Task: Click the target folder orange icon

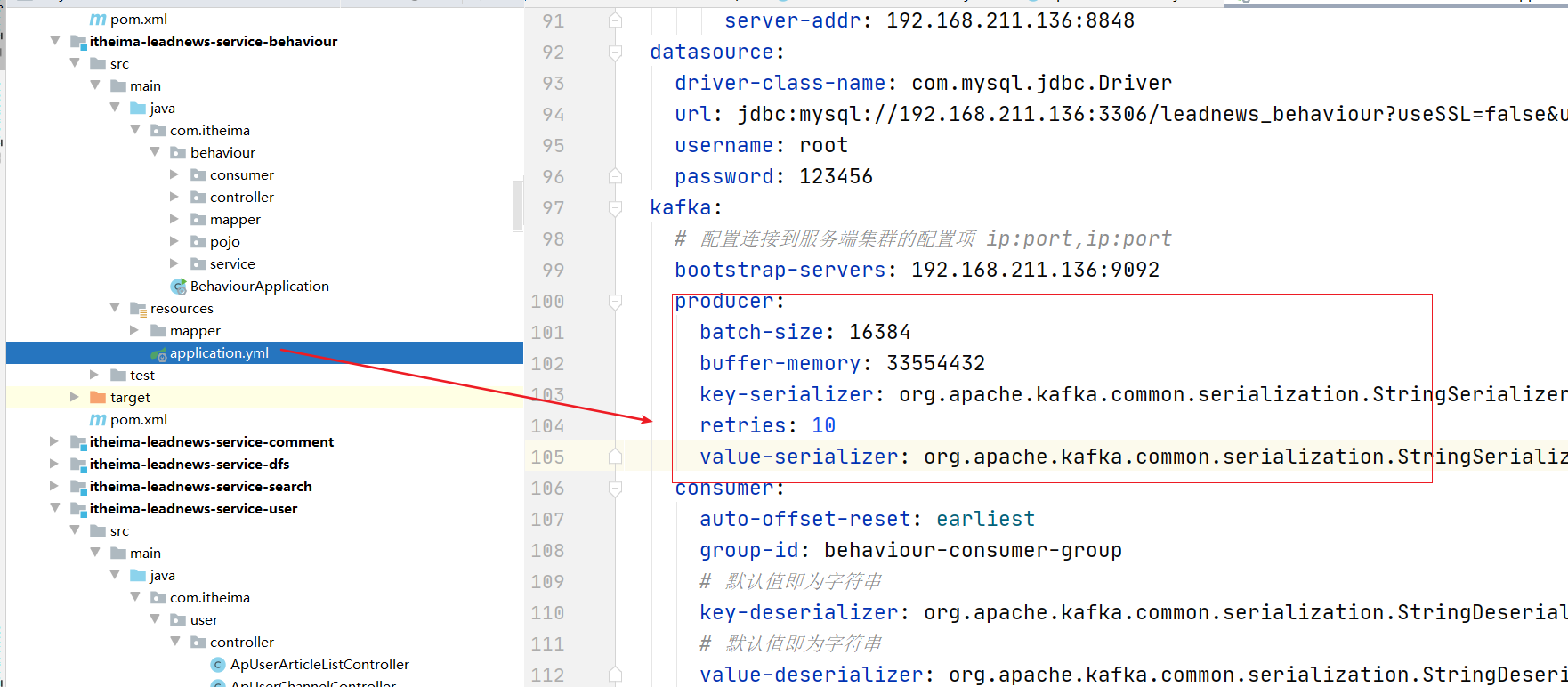Action: 98,398
